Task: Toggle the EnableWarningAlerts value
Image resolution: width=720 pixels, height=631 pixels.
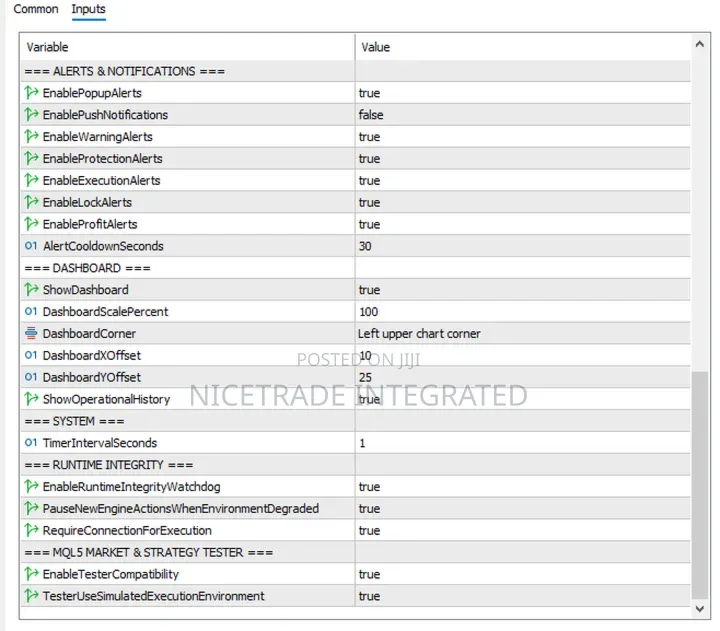Action: pyautogui.click(x=523, y=136)
